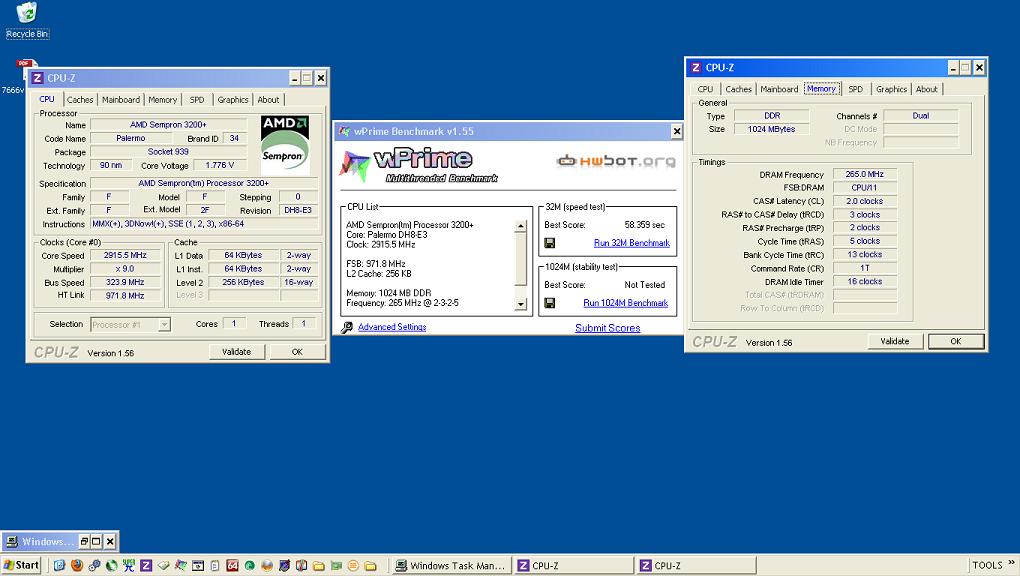Viewport: 1020px width, 576px height.
Task: Click the red 64 quick launch icon
Action: (x=232, y=565)
